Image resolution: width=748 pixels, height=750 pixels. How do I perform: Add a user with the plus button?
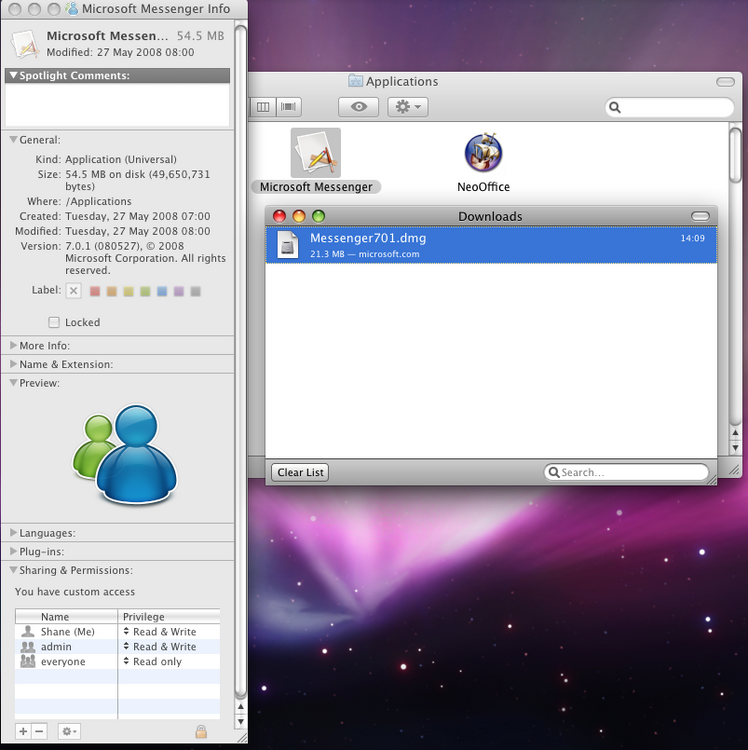pyautogui.click(x=23, y=731)
